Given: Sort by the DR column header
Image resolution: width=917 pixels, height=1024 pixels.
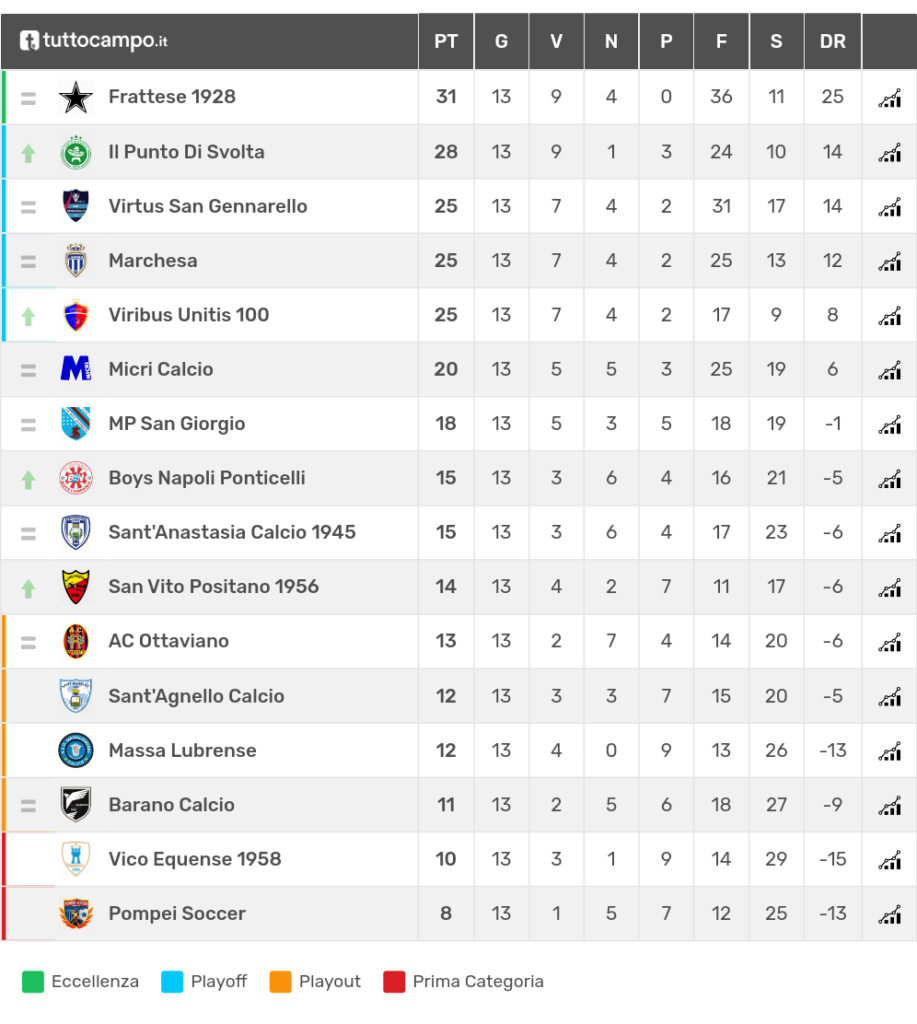Looking at the screenshot, I should [833, 41].
